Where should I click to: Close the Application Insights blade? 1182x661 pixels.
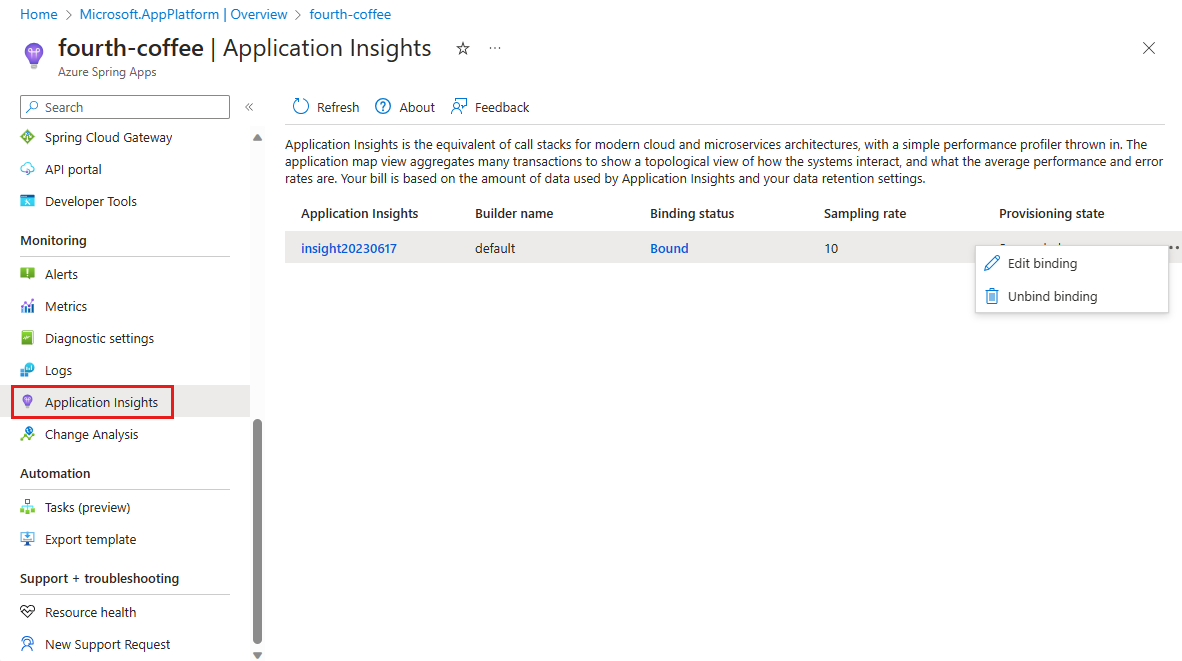(x=1149, y=48)
